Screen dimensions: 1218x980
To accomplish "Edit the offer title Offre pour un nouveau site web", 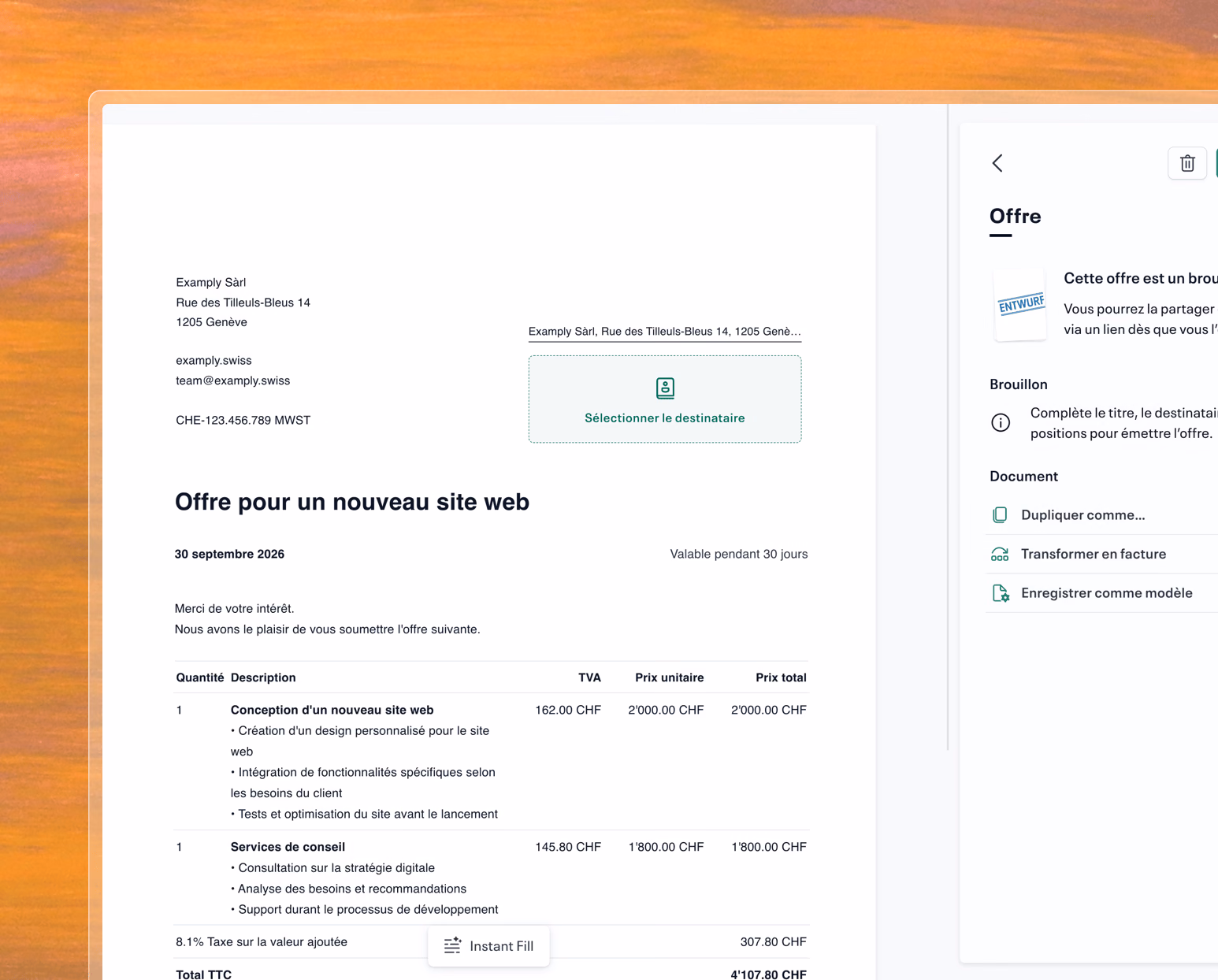I will click(x=352, y=502).
